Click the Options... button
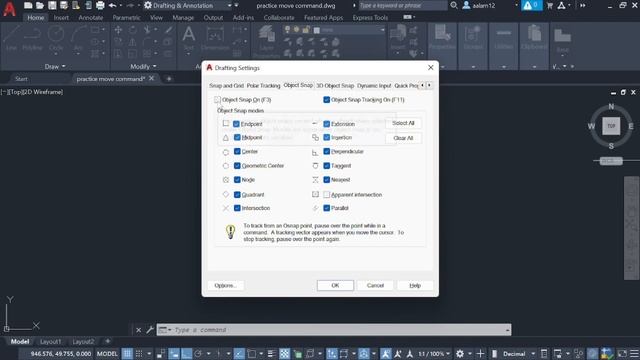640x360 pixels. (226, 285)
